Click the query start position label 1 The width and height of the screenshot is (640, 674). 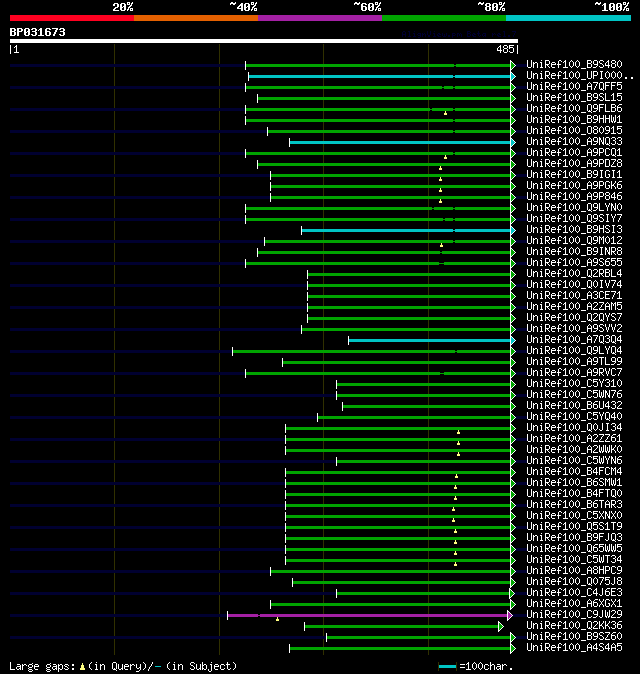coord(16,49)
